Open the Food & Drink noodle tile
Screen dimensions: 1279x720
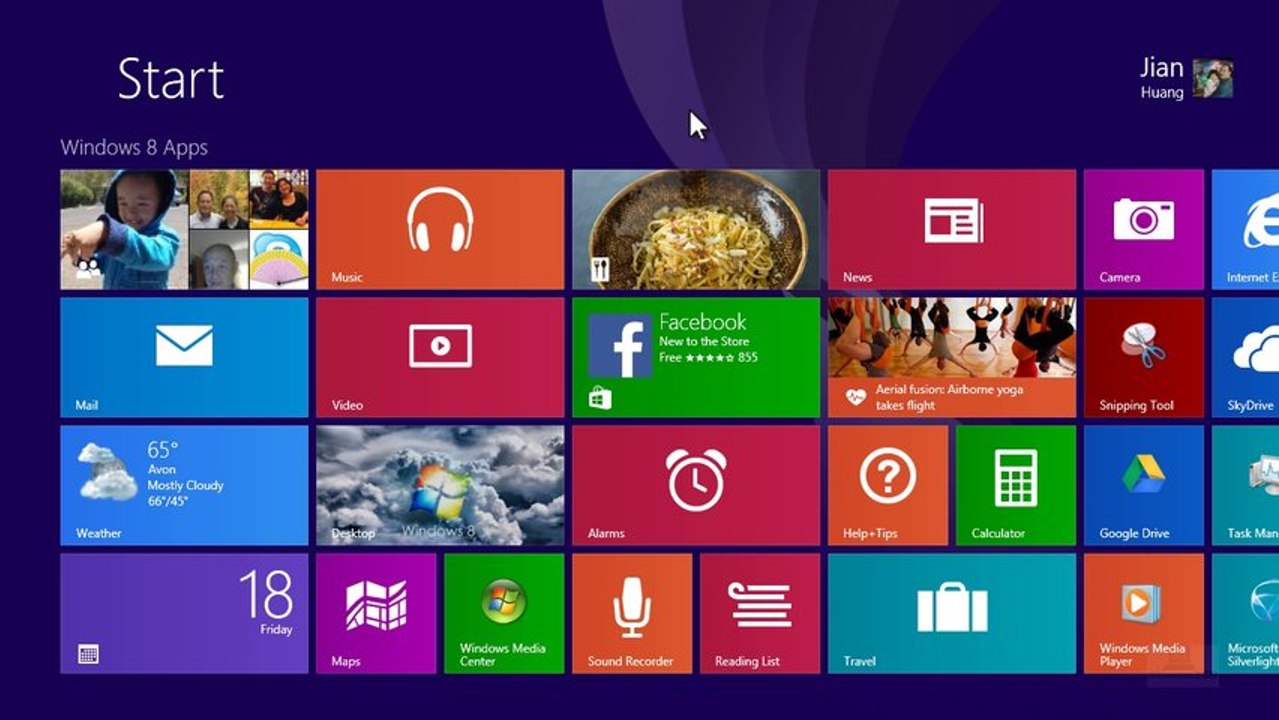coord(696,230)
